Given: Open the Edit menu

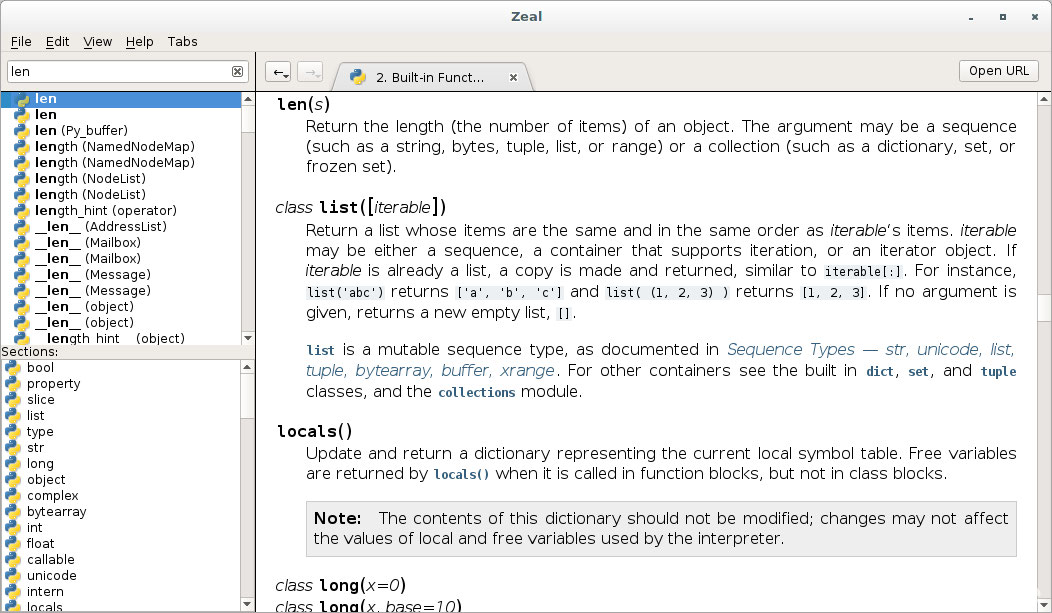Looking at the screenshot, I should [x=57, y=42].
